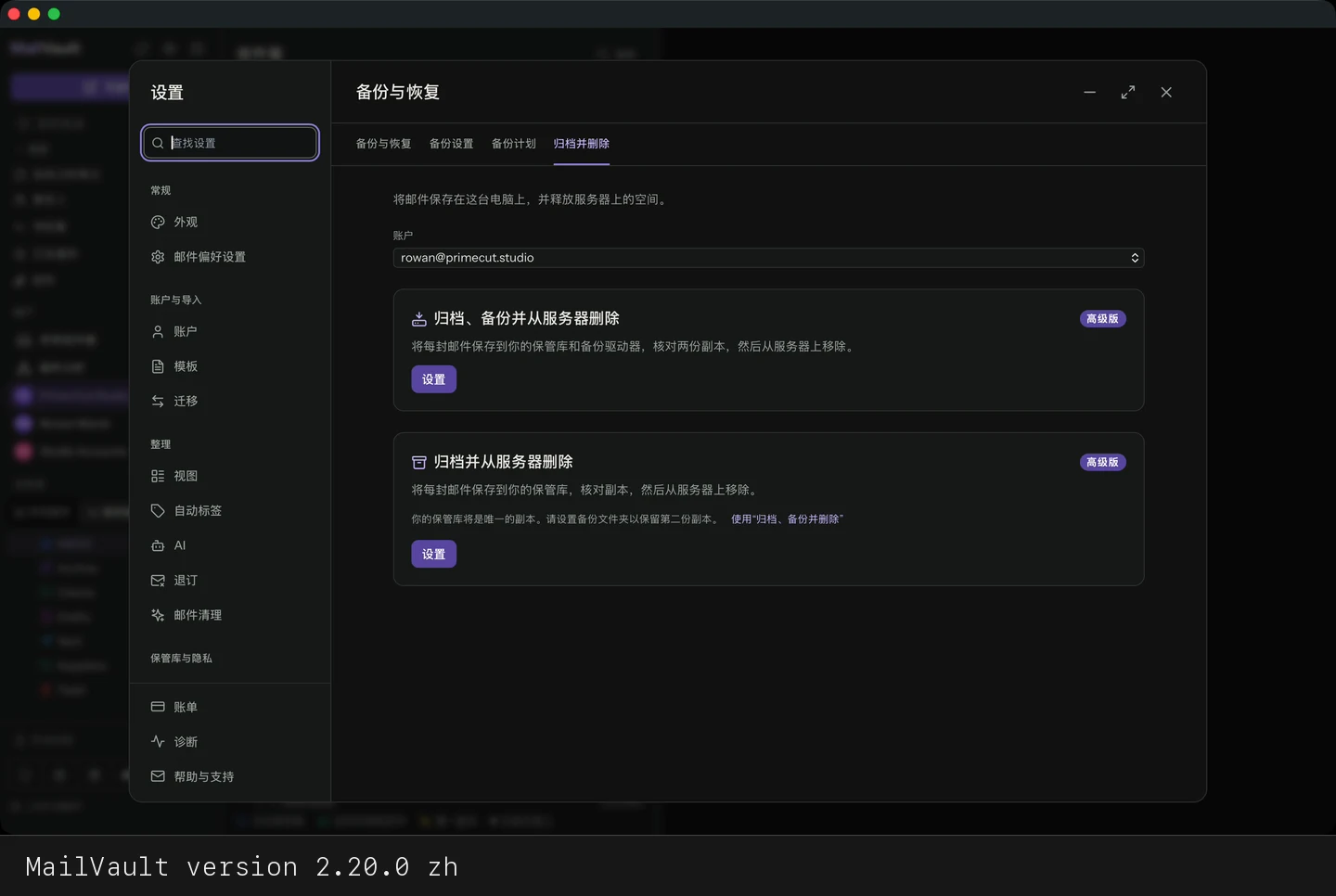Click macOS yellow minimize window button
Screen dimensions: 1336x896
34,14
